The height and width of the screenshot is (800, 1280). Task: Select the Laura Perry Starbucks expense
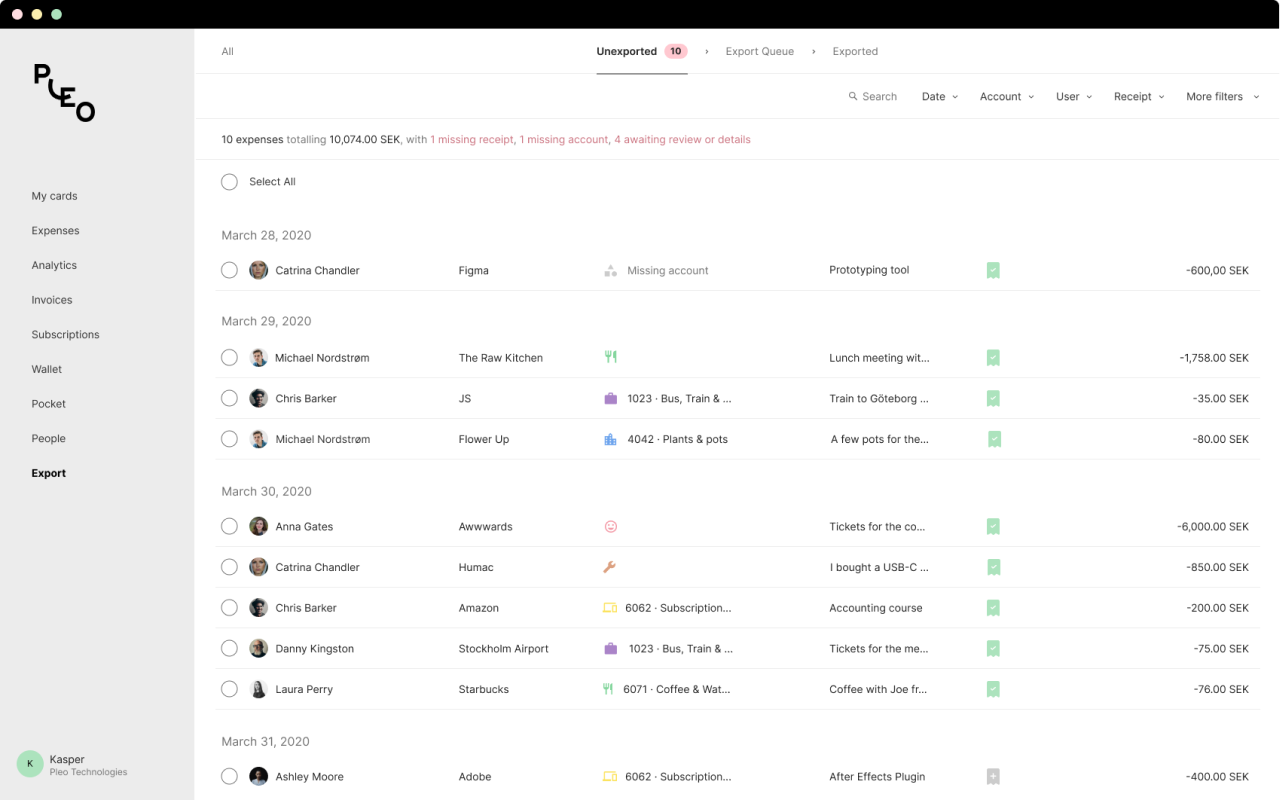tap(230, 689)
